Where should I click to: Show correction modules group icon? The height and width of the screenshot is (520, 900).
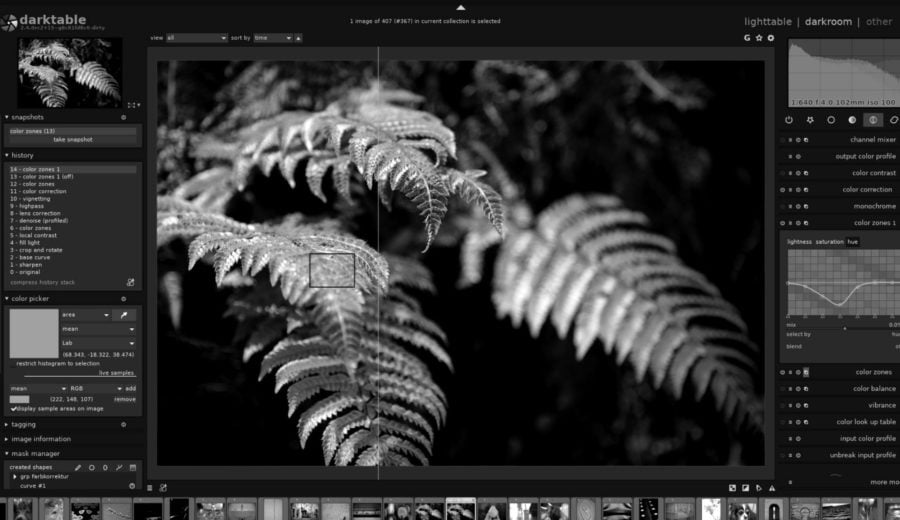click(x=894, y=120)
